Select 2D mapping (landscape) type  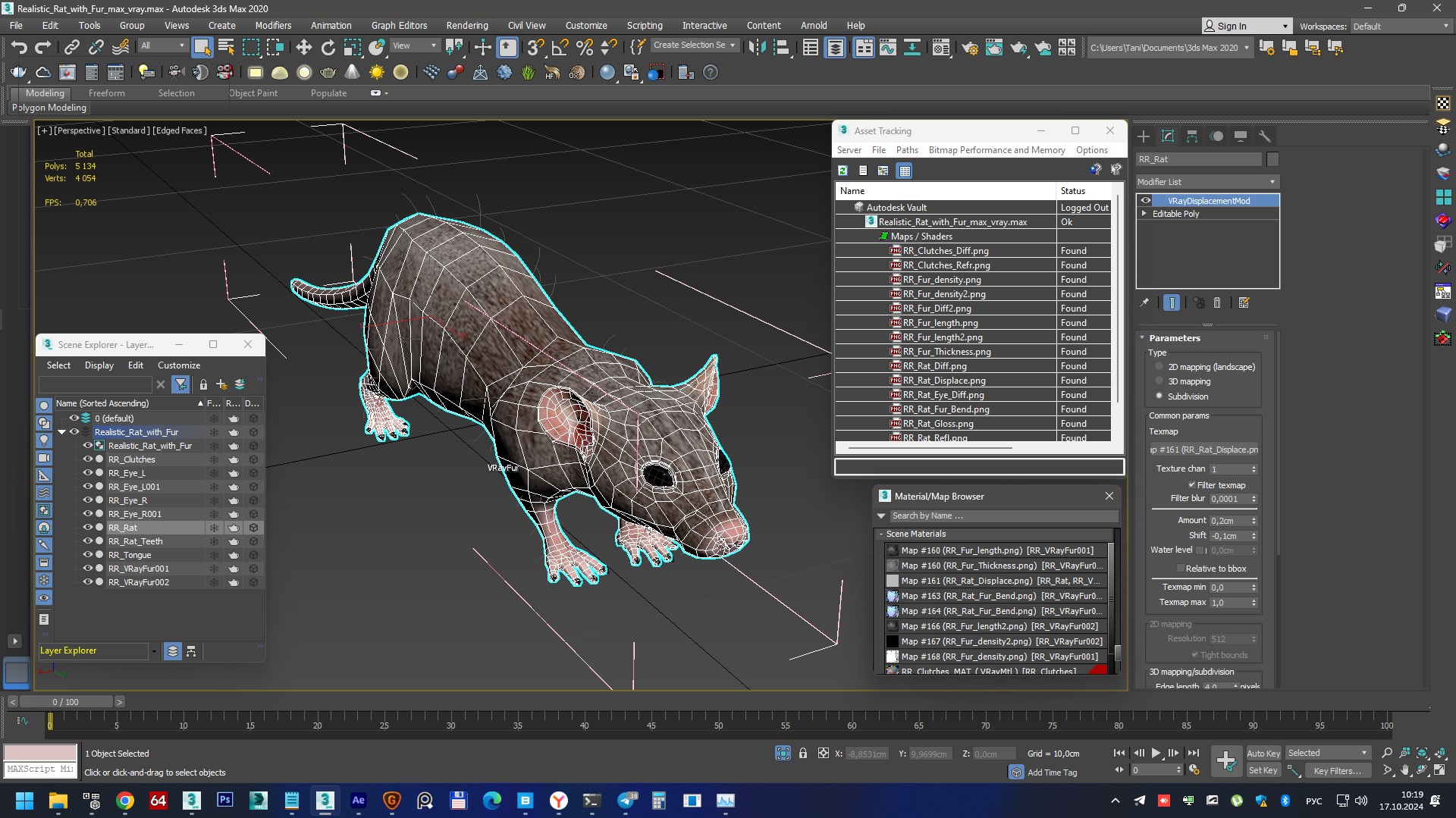pos(1159,366)
